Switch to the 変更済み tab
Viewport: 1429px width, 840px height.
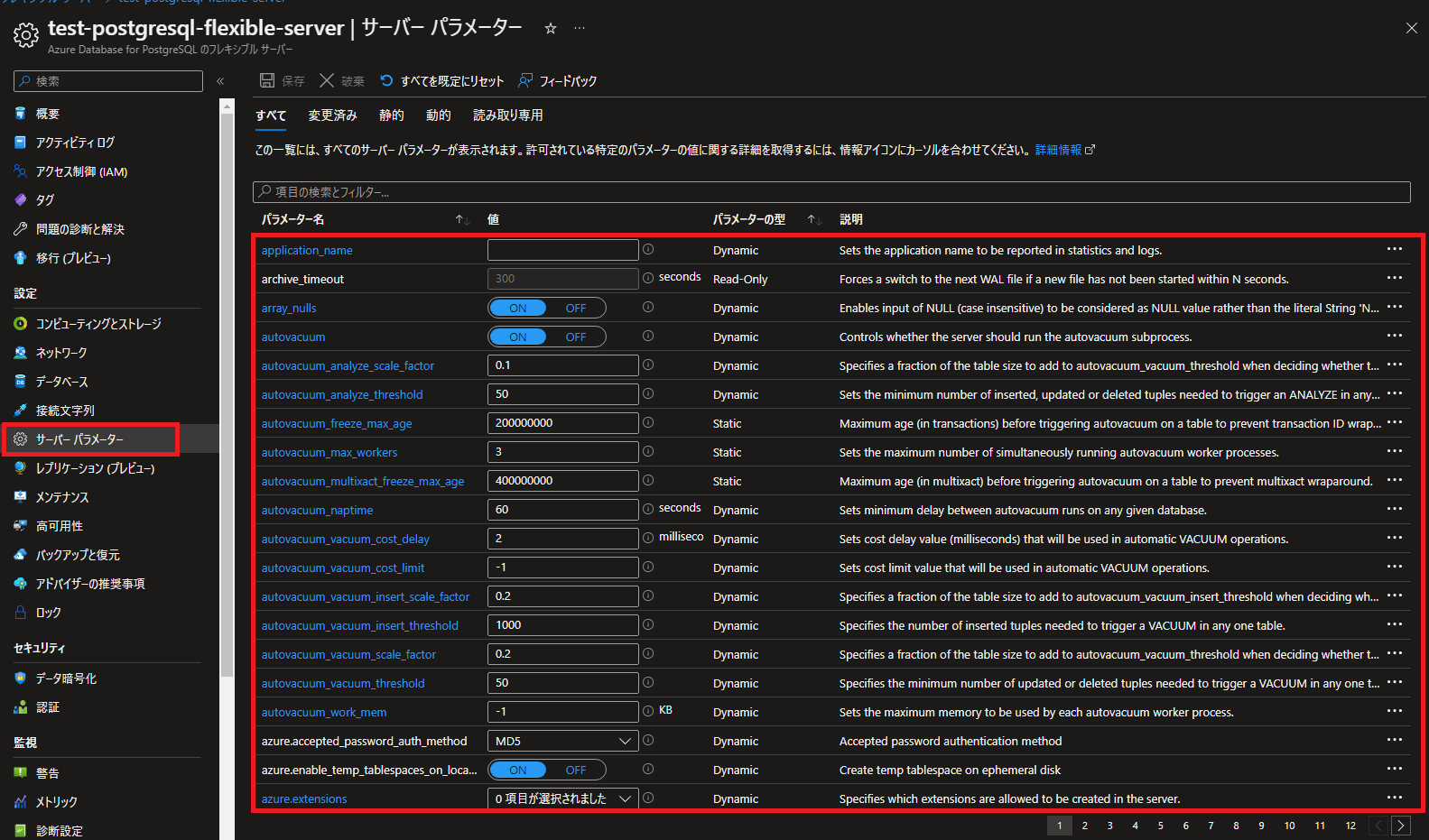pyautogui.click(x=333, y=115)
